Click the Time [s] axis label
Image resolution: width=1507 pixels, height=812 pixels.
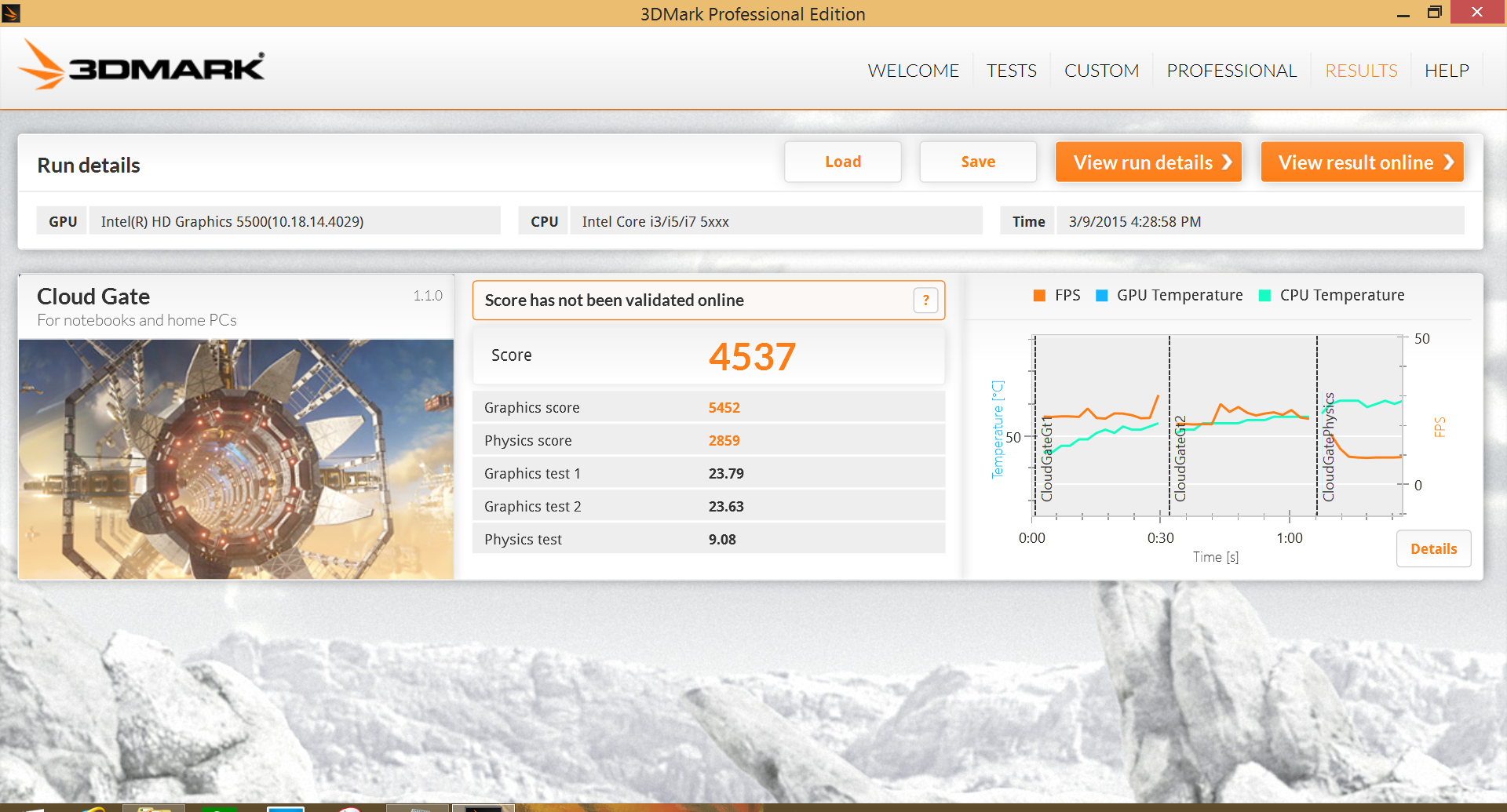(1215, 557)
